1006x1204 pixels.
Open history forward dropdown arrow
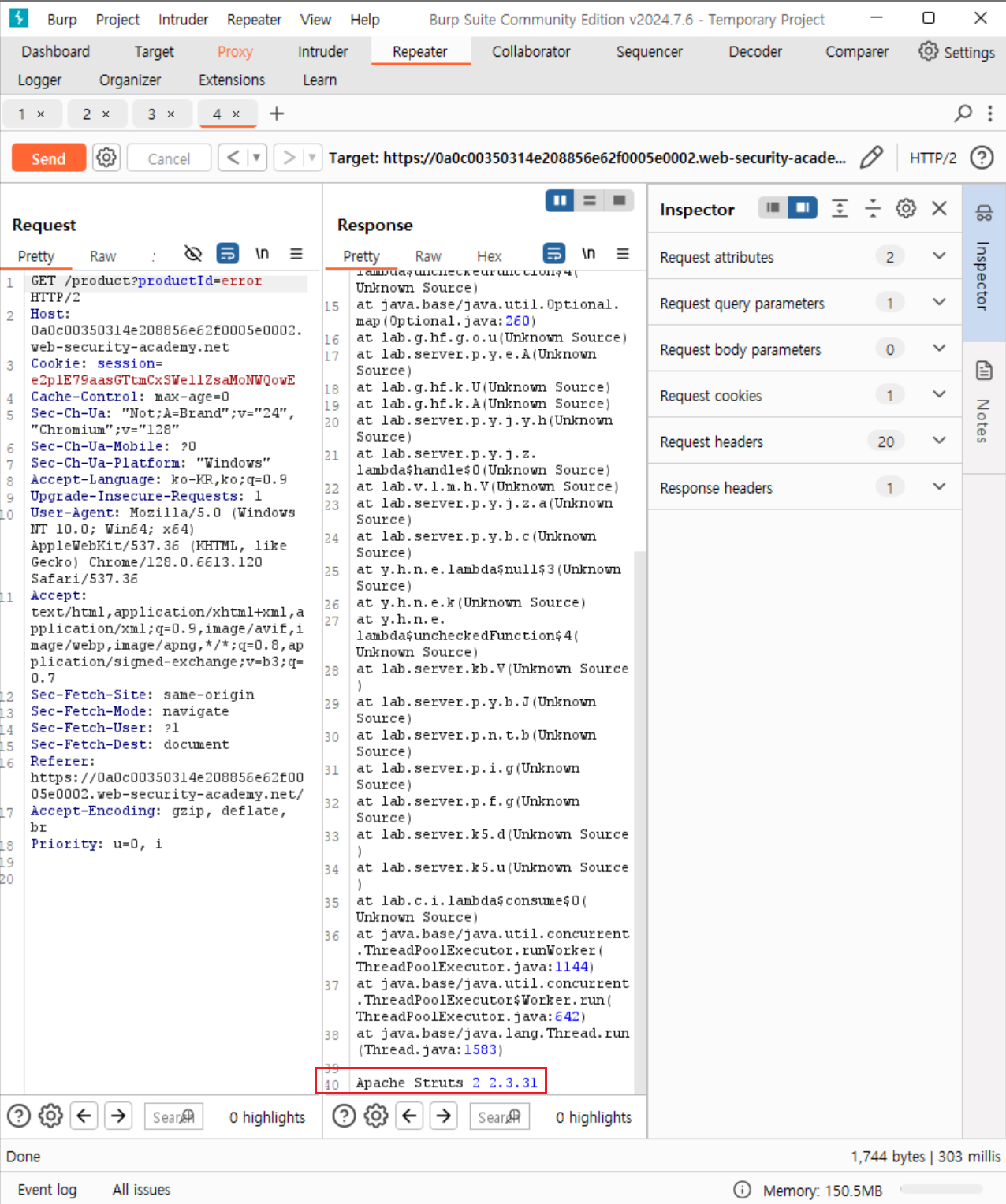(312, 158)
